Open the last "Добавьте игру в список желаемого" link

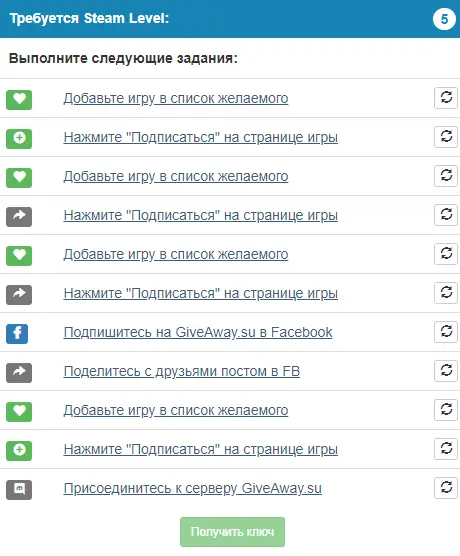176,411
